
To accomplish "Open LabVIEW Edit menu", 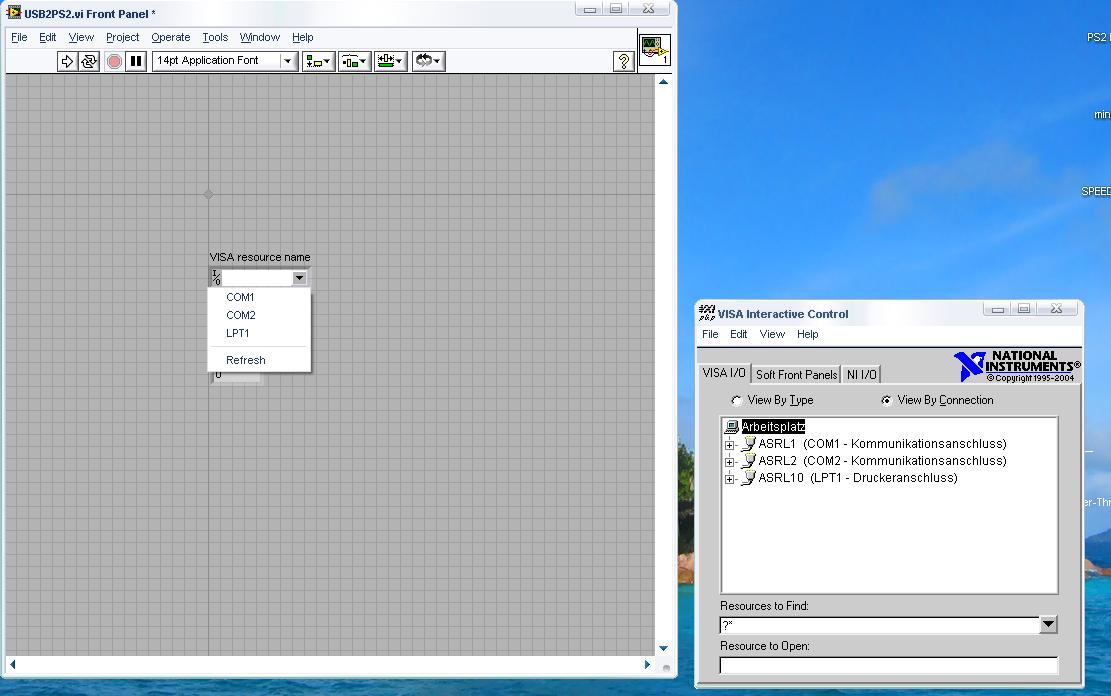I will pos(47,38).
